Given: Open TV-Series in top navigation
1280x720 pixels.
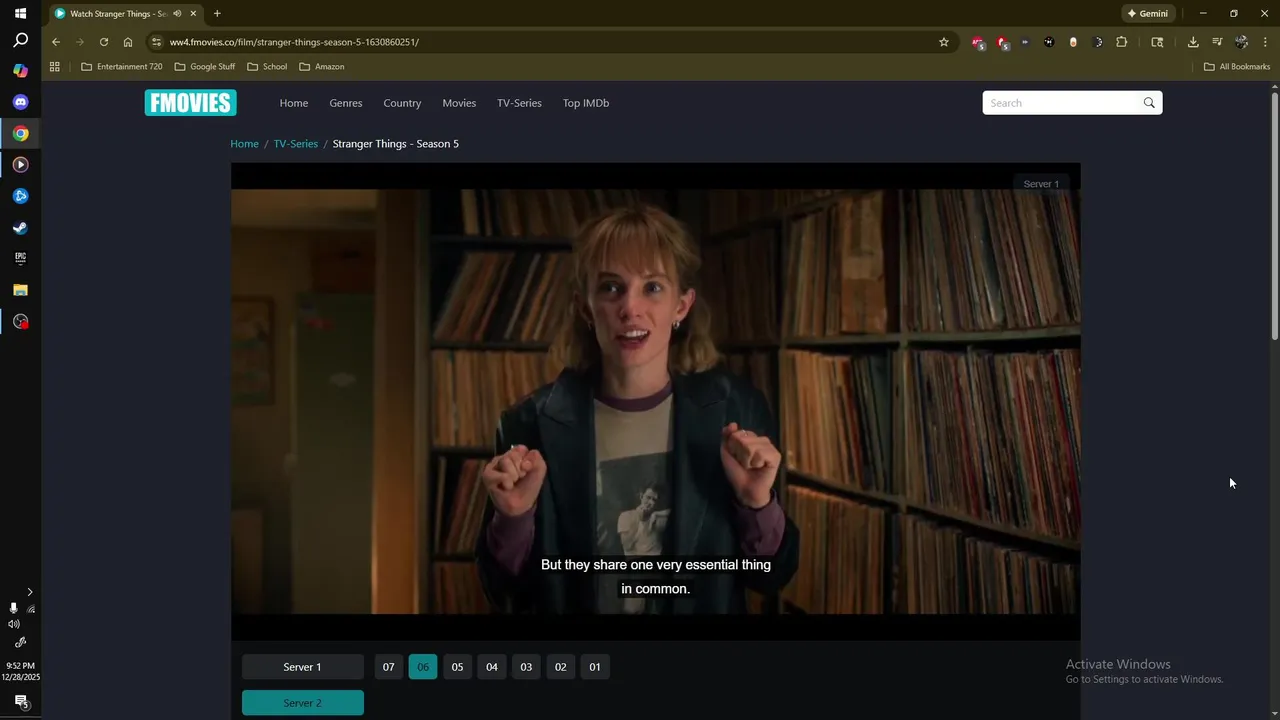Looking at the screenshot, I should coord(519,103).
